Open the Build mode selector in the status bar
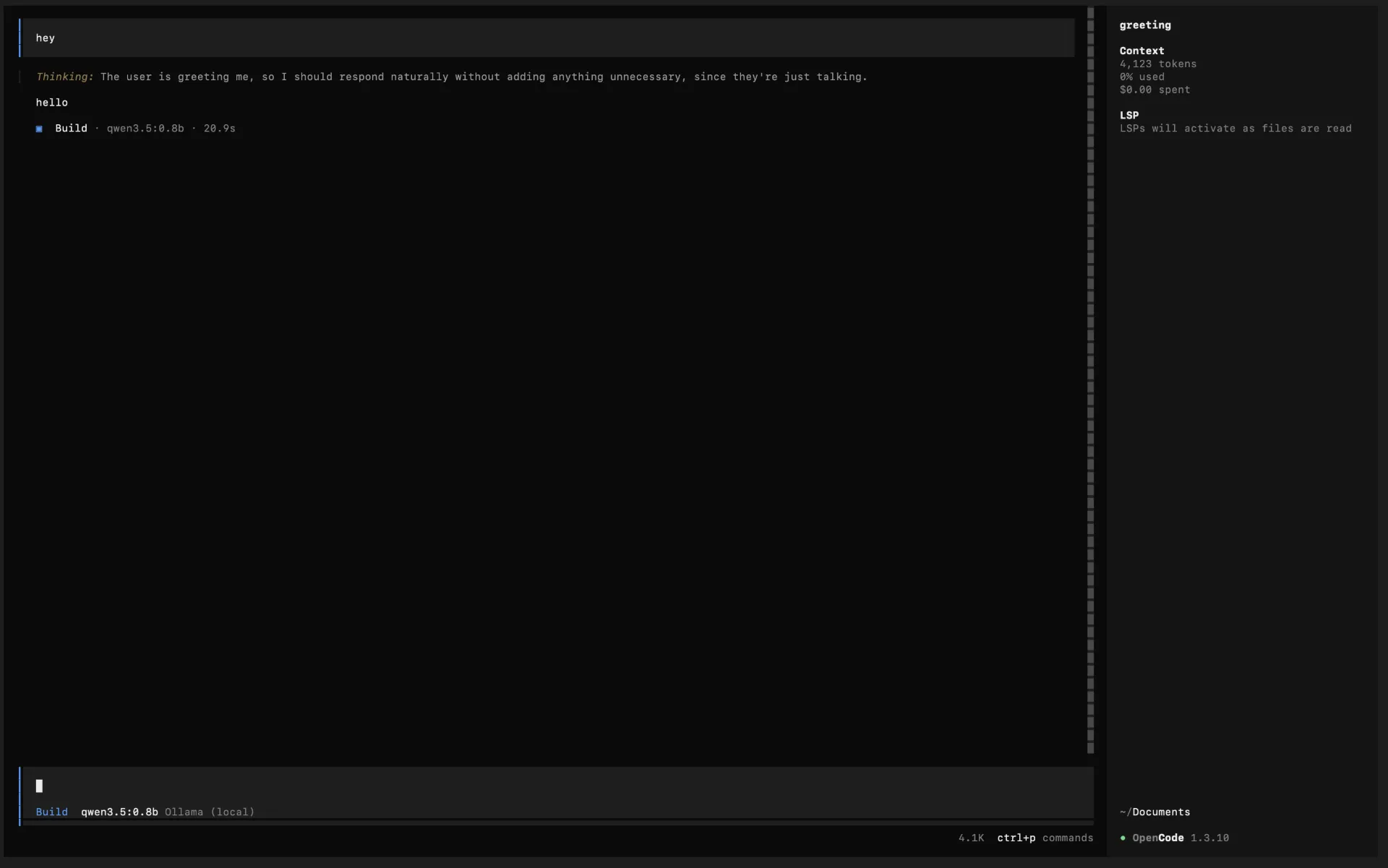This screenshot has width=1388, height=868. [x=51, y=812]
